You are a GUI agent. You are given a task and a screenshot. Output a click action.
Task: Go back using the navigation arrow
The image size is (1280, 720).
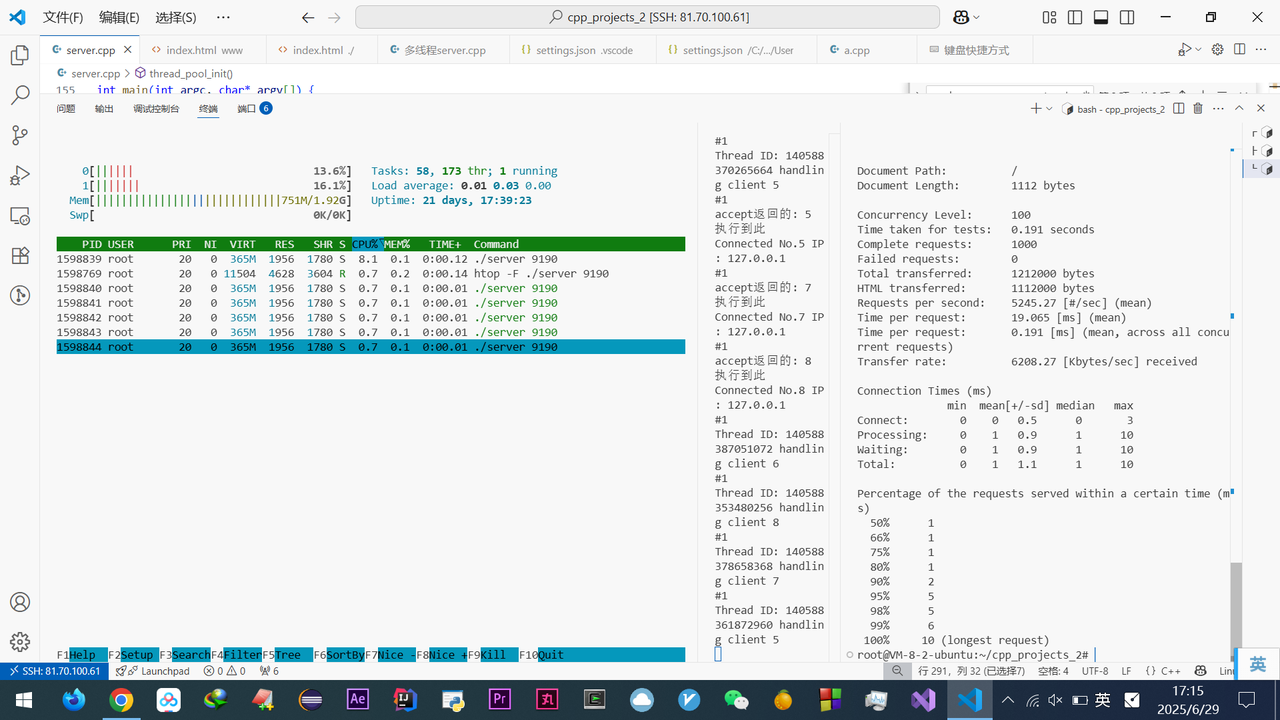308,18
